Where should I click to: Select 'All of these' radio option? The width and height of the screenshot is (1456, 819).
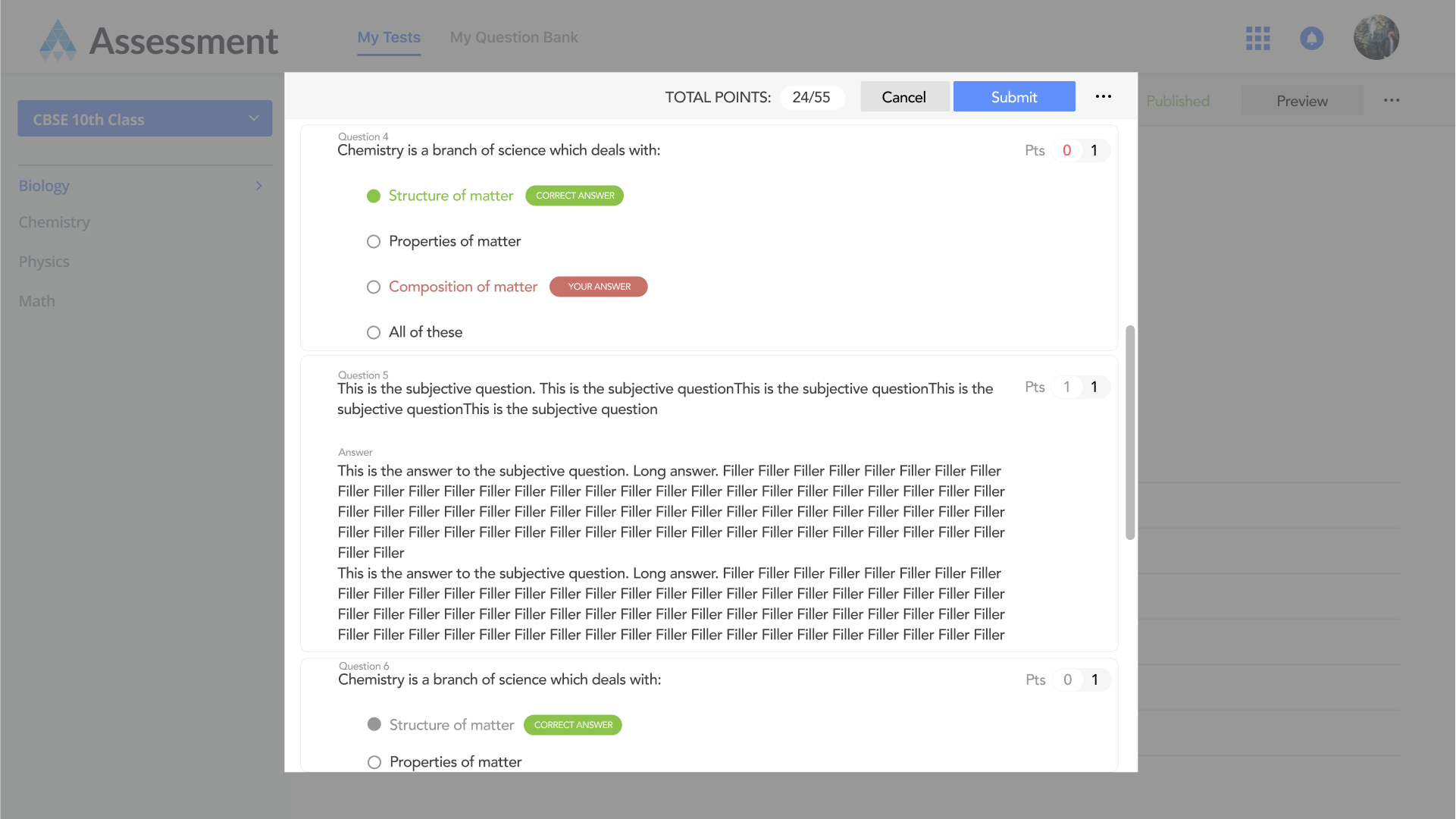(374, 333)
